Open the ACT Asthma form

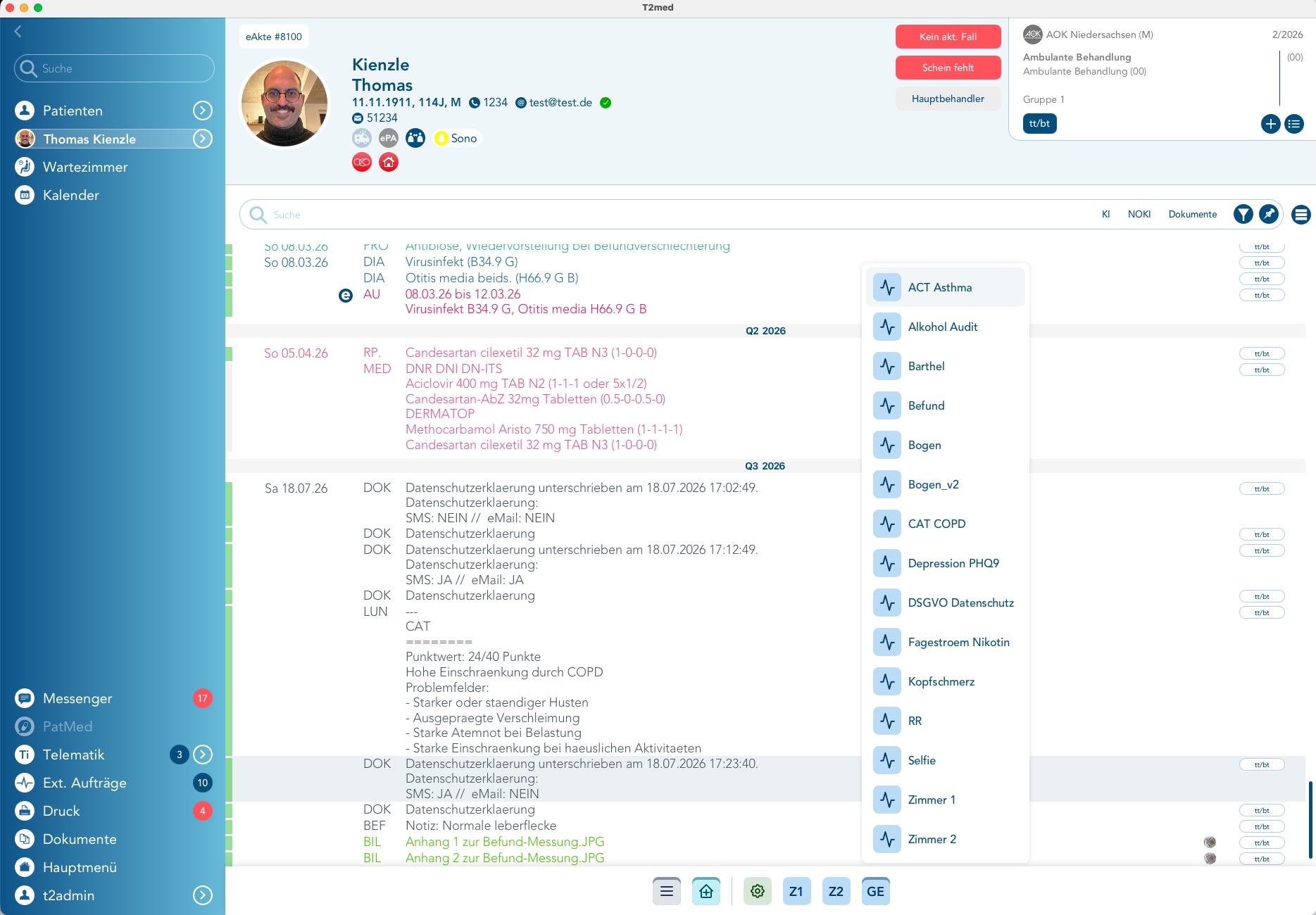click(945, 287)
